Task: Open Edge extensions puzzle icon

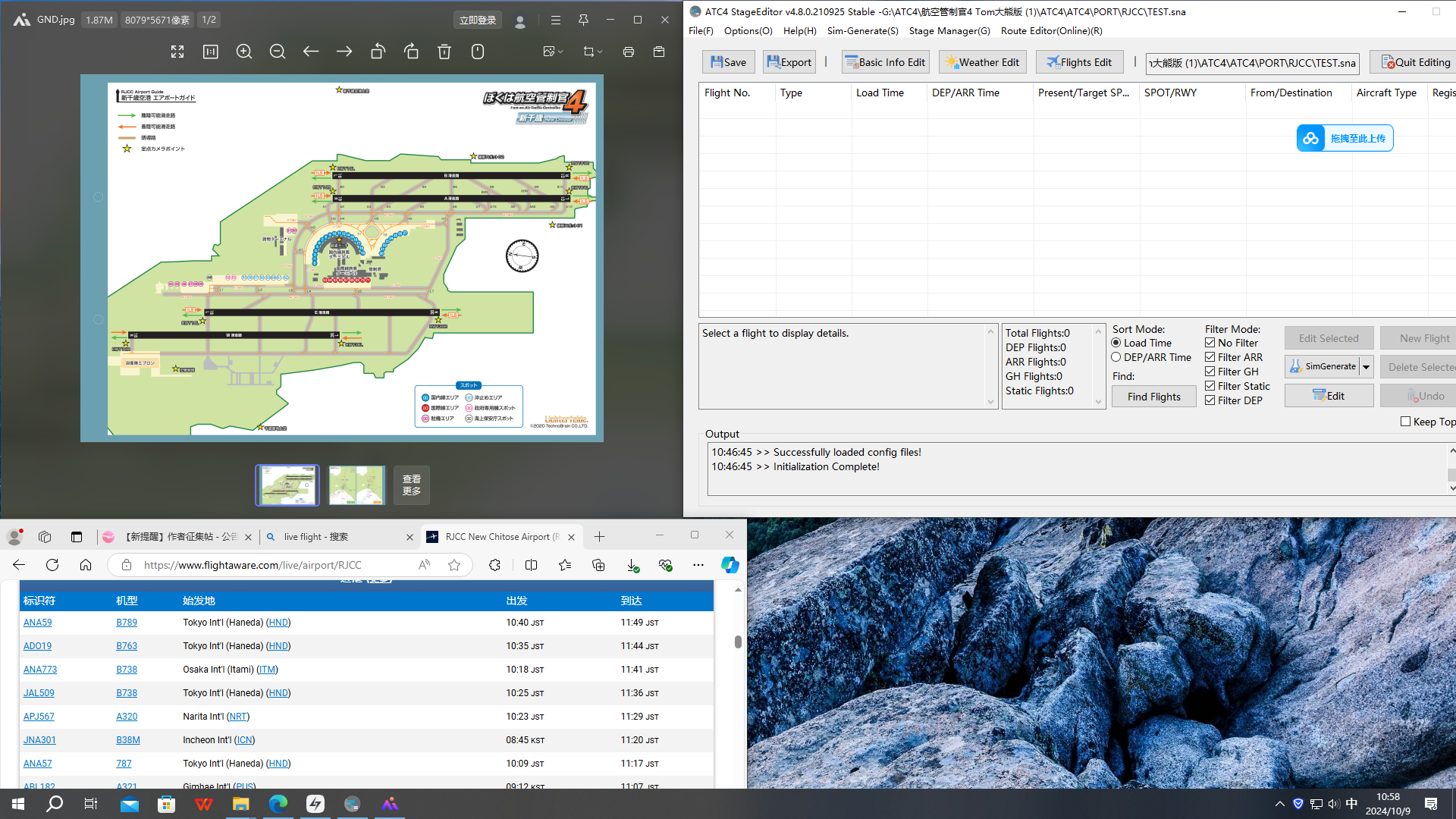Action: click(x=495, y=565)
